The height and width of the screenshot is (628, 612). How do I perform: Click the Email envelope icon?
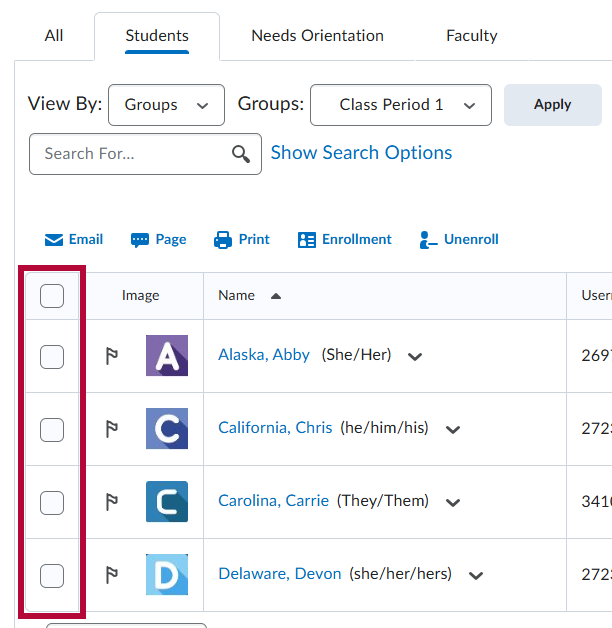(54, 240)
